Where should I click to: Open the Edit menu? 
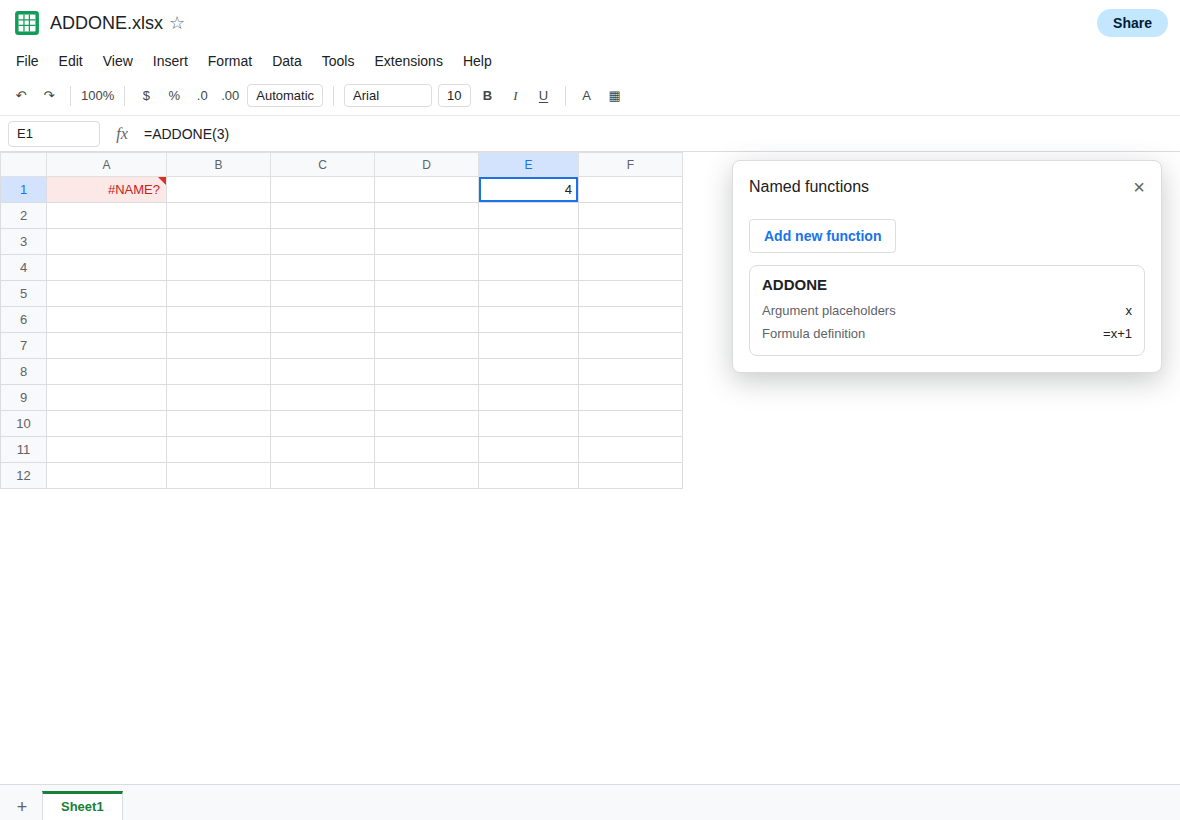tap(71, 61)
